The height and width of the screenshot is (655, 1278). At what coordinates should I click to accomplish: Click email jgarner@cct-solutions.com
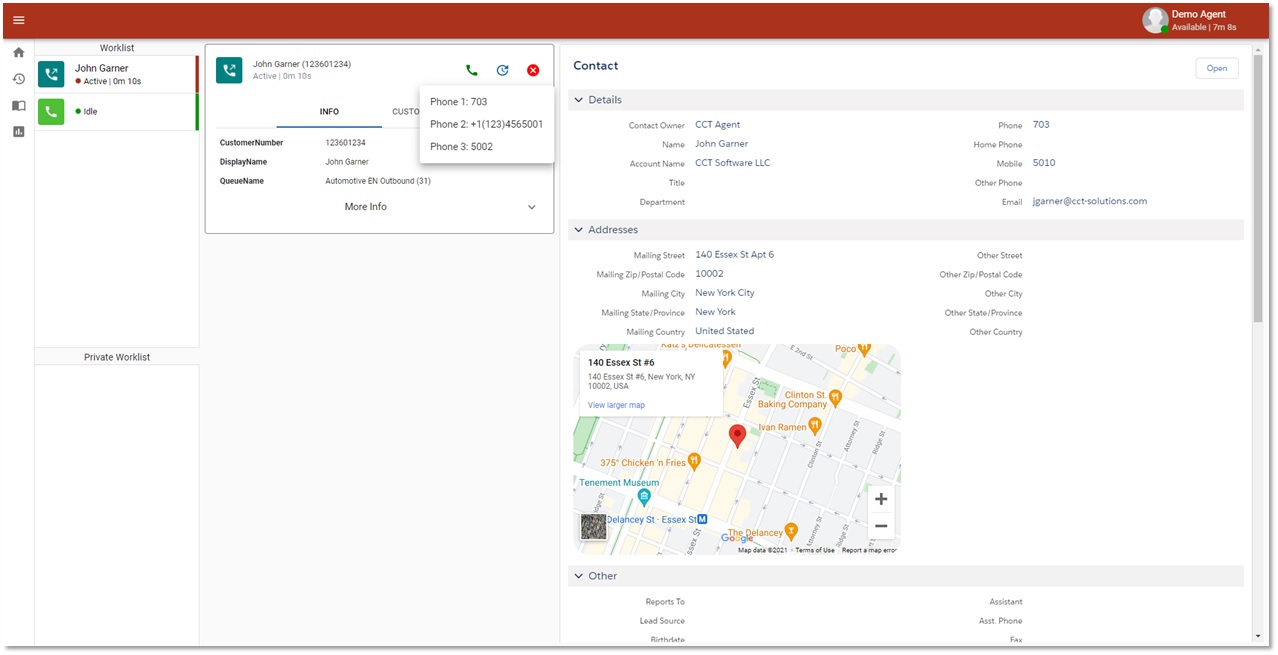coord(1090,201)
